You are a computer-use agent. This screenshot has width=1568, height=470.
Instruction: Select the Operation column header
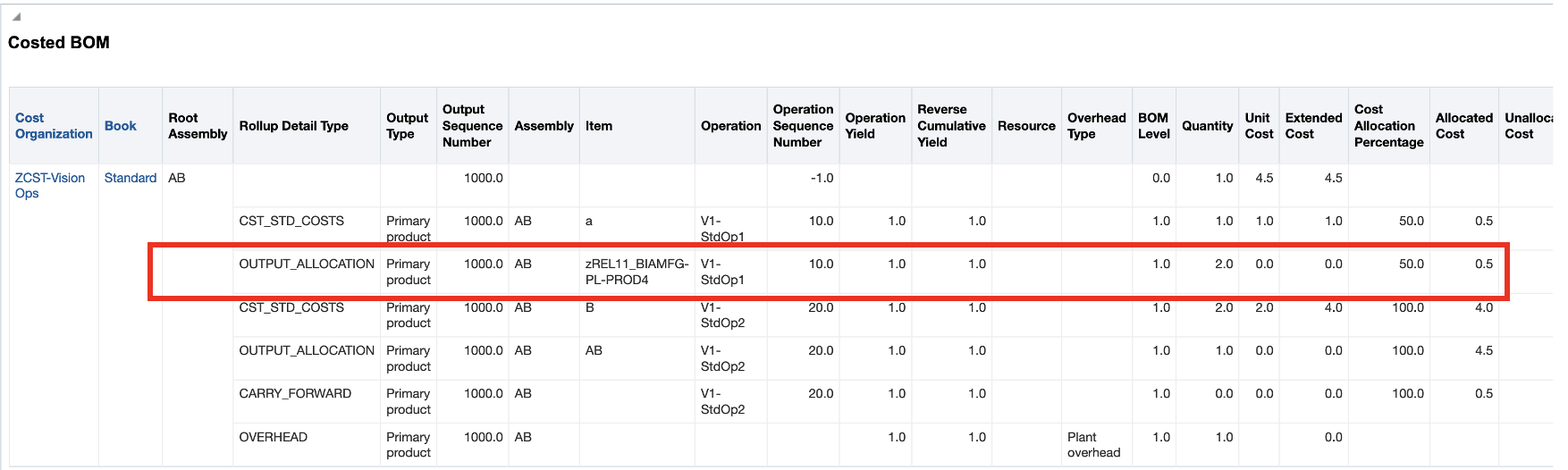[x=730, y=126]
